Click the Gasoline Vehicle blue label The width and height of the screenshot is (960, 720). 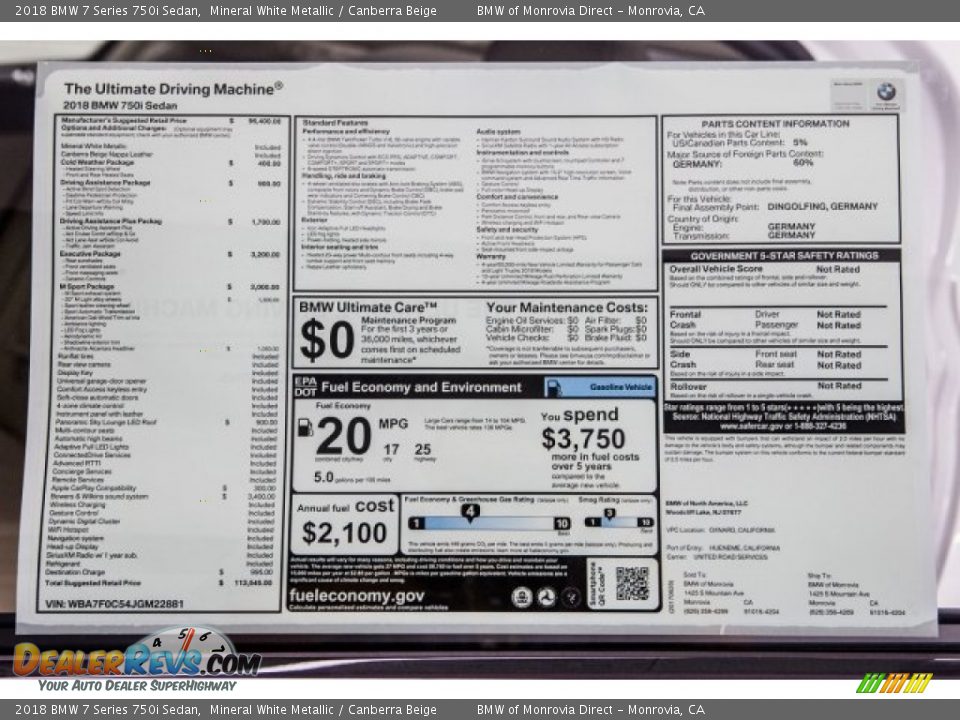[x=619, y=385]
